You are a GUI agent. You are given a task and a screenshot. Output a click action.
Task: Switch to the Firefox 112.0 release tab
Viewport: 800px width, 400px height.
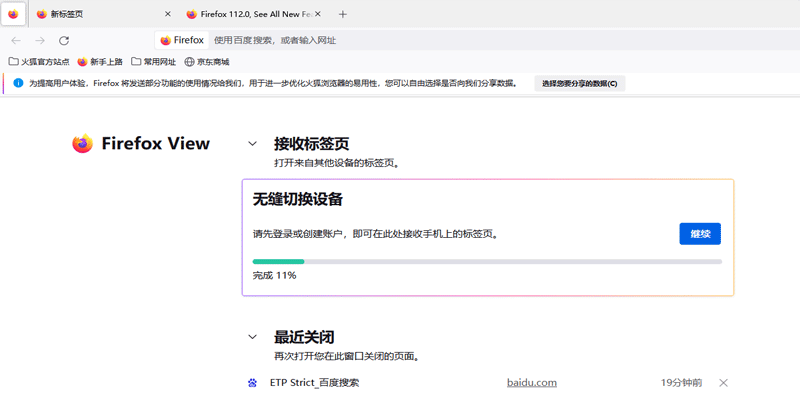(248, 15)
